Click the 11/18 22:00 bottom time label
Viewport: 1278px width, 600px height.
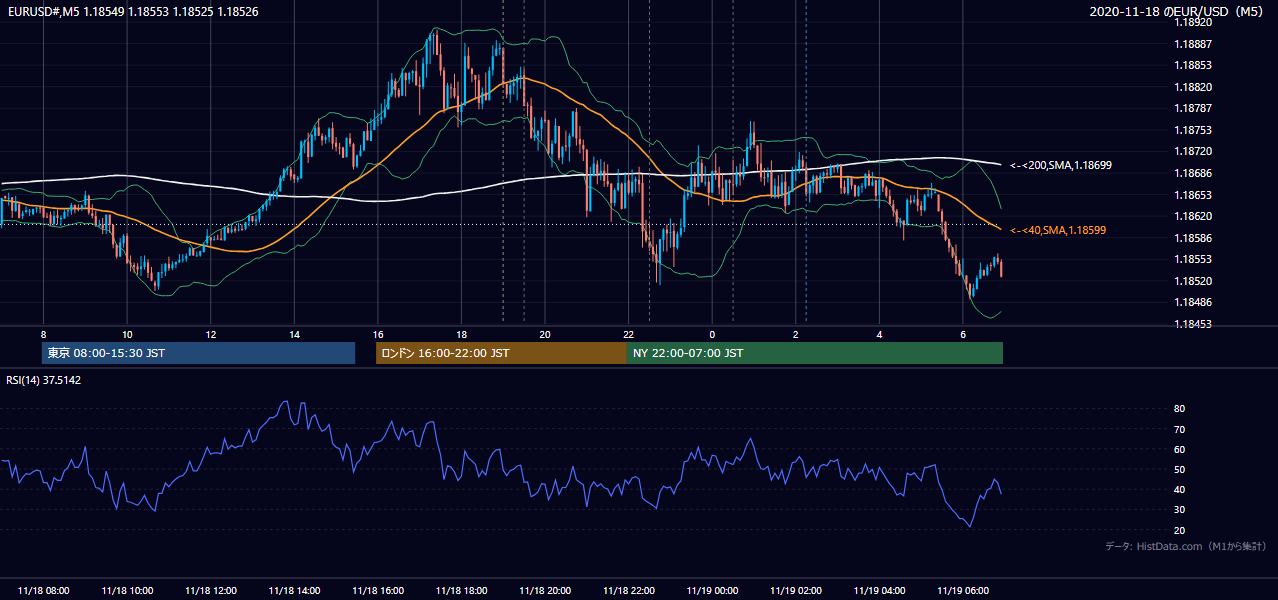(x=629, y=591)
